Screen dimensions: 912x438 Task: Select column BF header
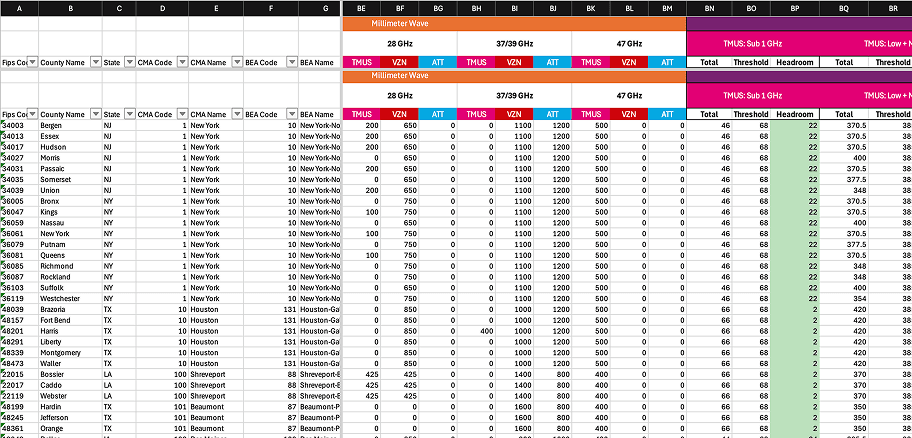pos(400,8)
